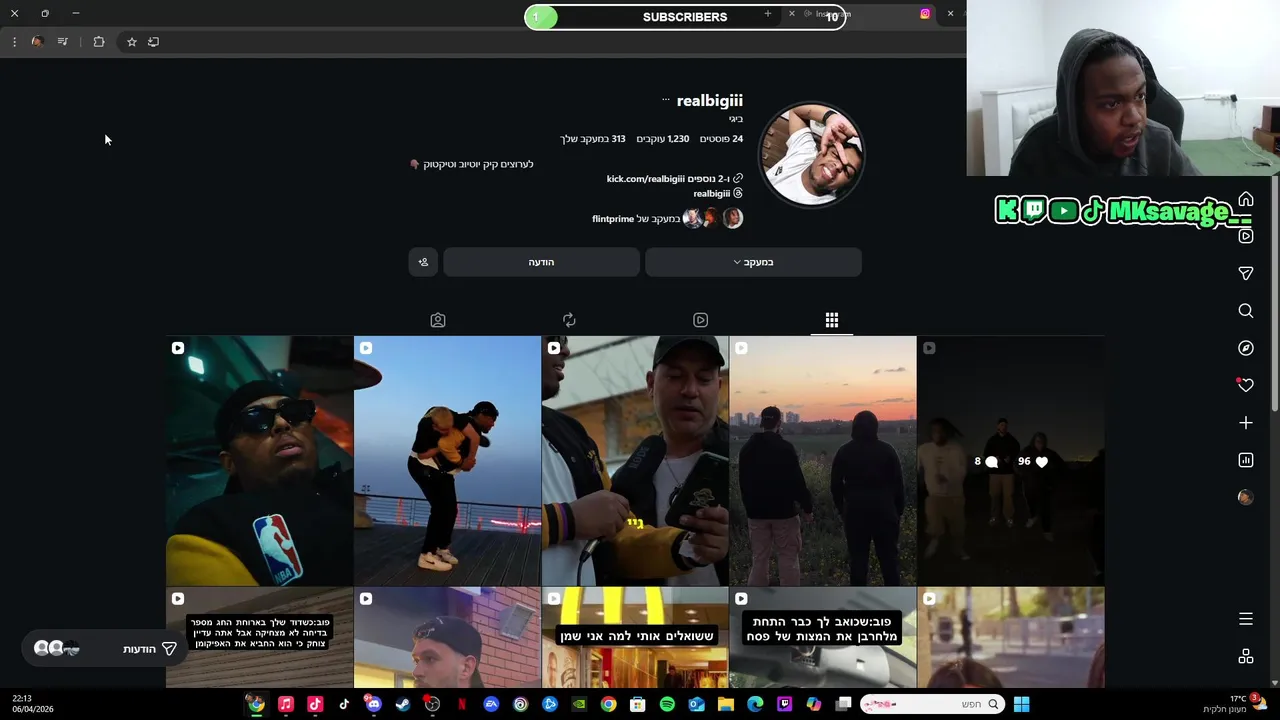Viewport: 1280px width, 720px height.
Task: Open Steam from the taskbar
Action: [x=402, y=705]
